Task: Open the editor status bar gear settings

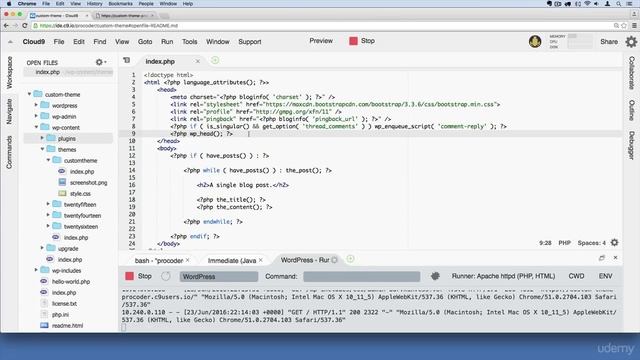Action: point(614,242)
